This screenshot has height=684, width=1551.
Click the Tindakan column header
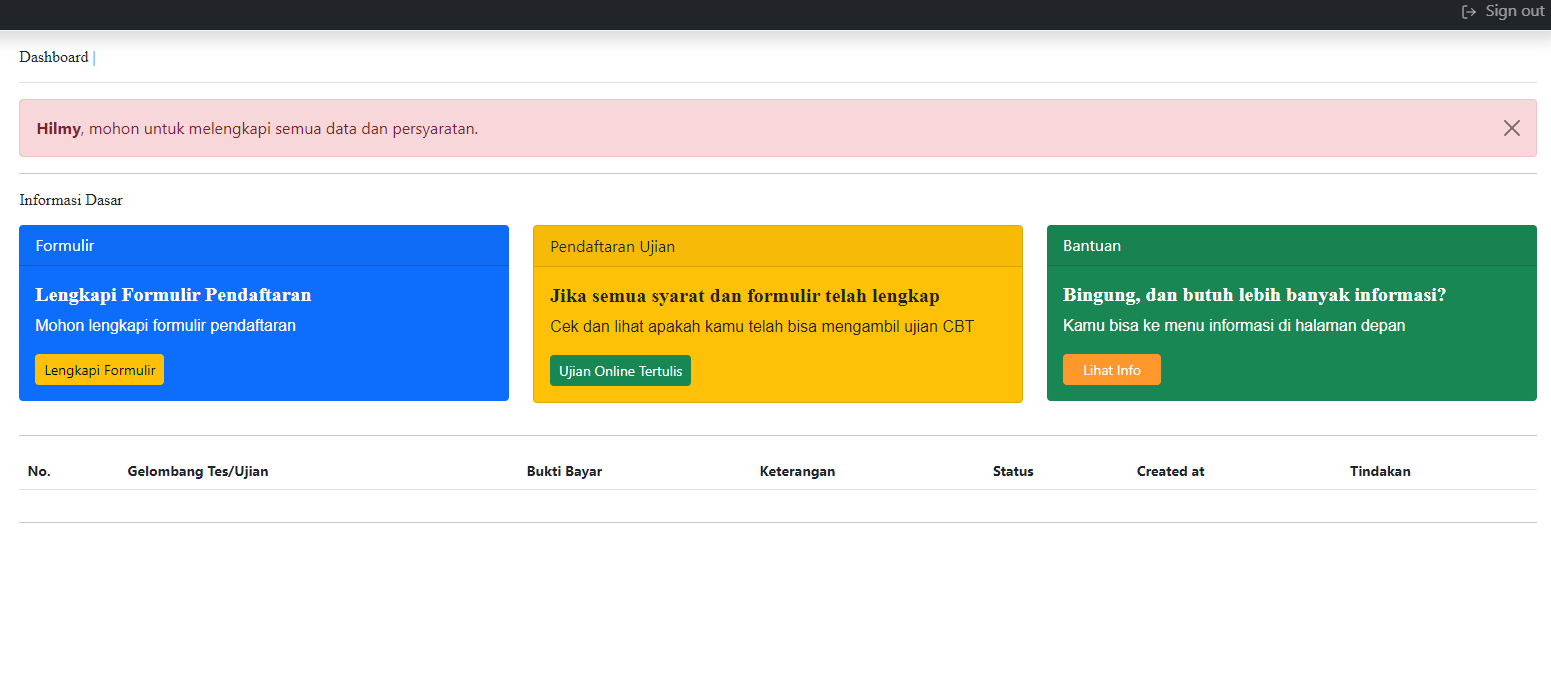[x=1380, y=472]
